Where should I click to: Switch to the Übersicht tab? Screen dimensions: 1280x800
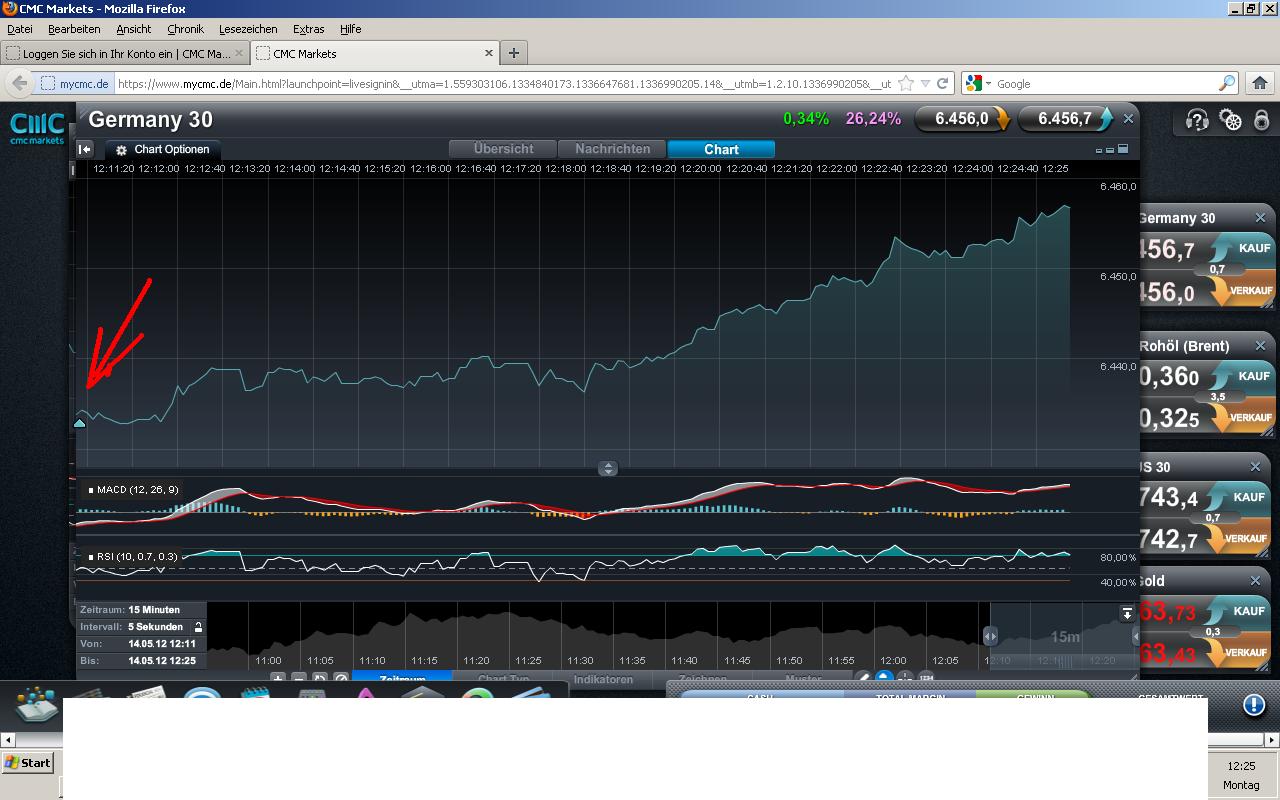click(503, 149)
